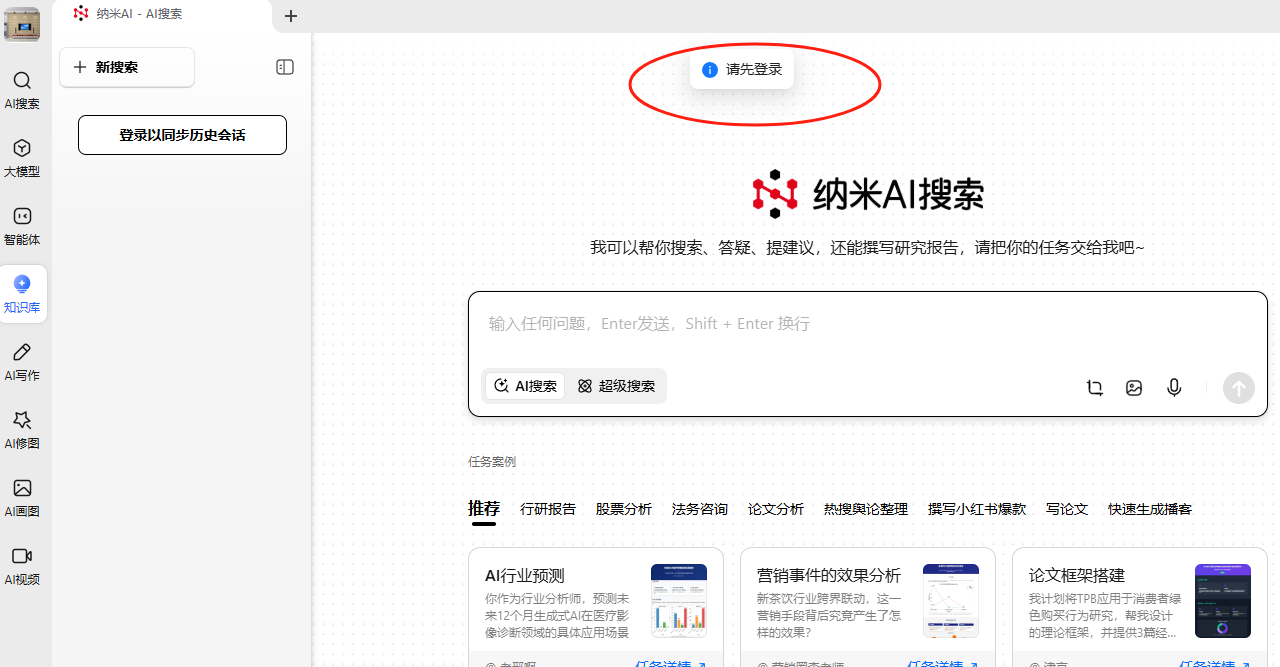Select the 法务咨询 tab
The width and height of the screenshot is (1280, 667).
point(700,509)
